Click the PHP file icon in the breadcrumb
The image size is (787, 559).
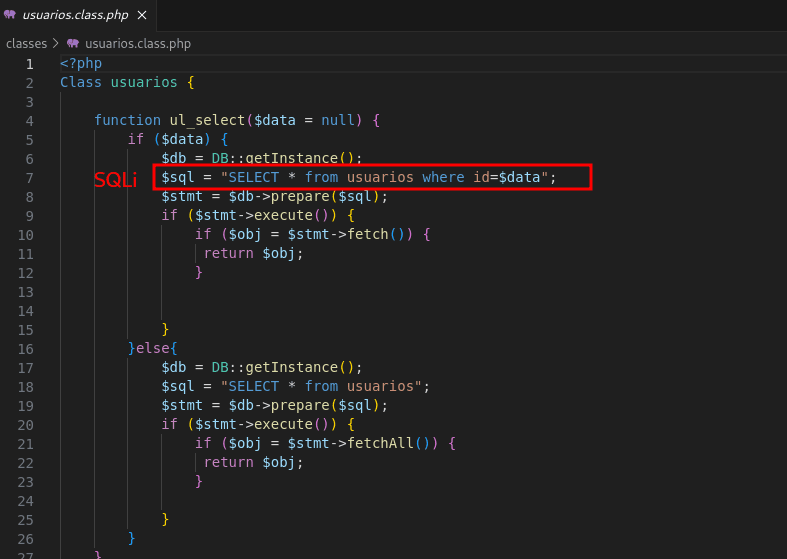point(73,44)
